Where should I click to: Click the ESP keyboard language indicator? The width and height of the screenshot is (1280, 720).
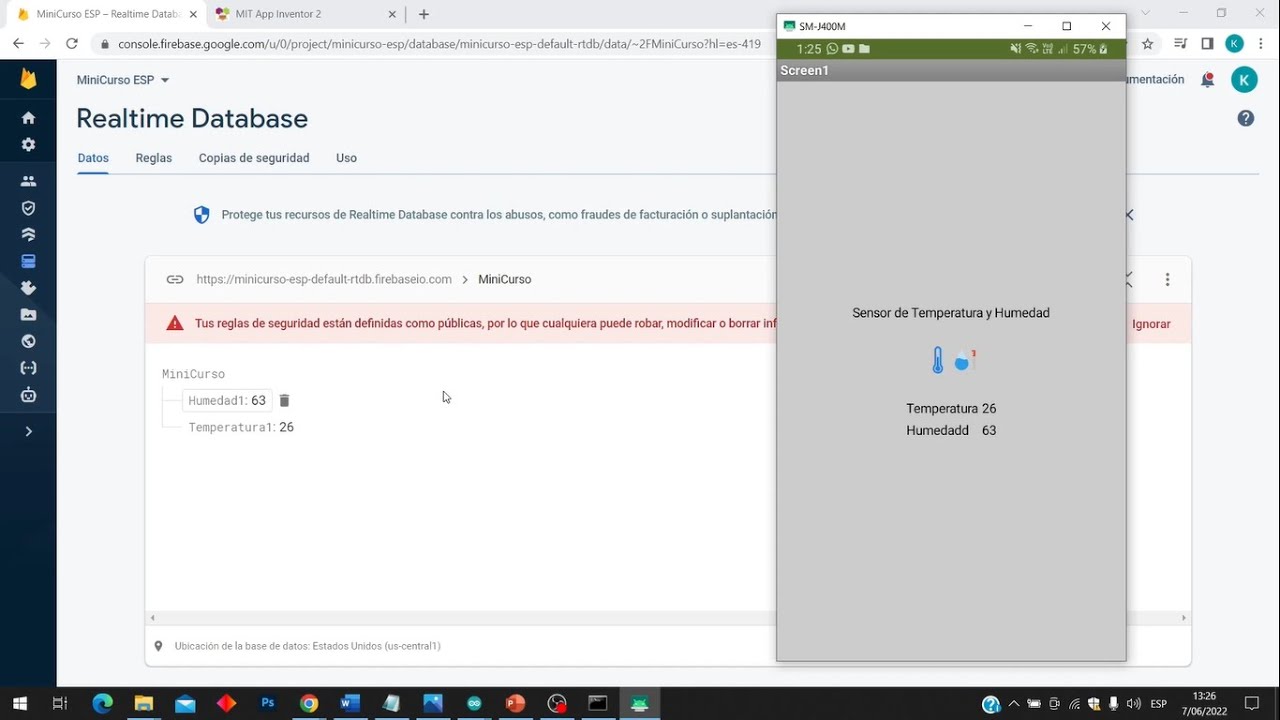click(1159, 704)
